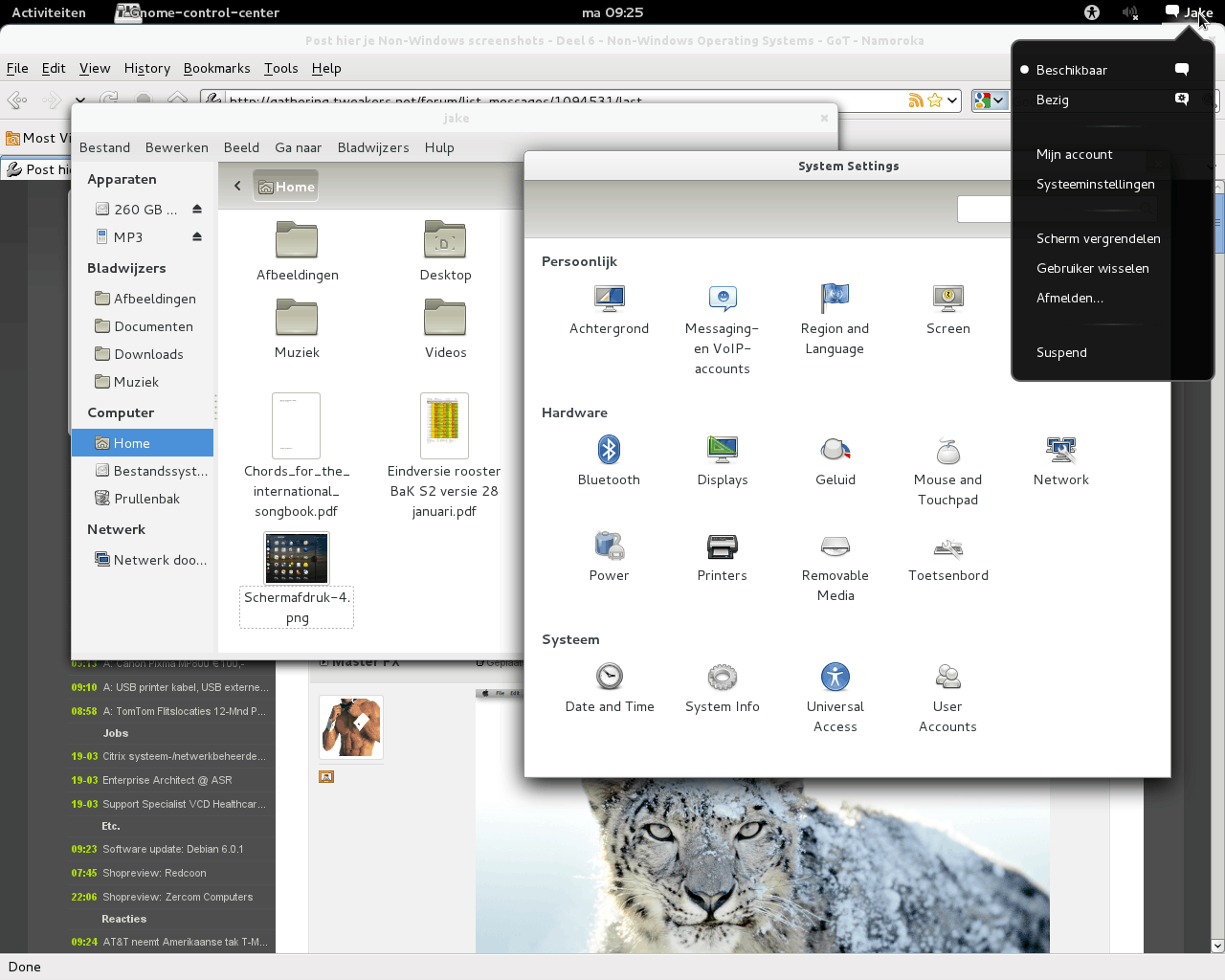Screen dimensions: 1225x980
Task: Open Toetsenbord keyboard settings
Action: [x=948, y=556]
